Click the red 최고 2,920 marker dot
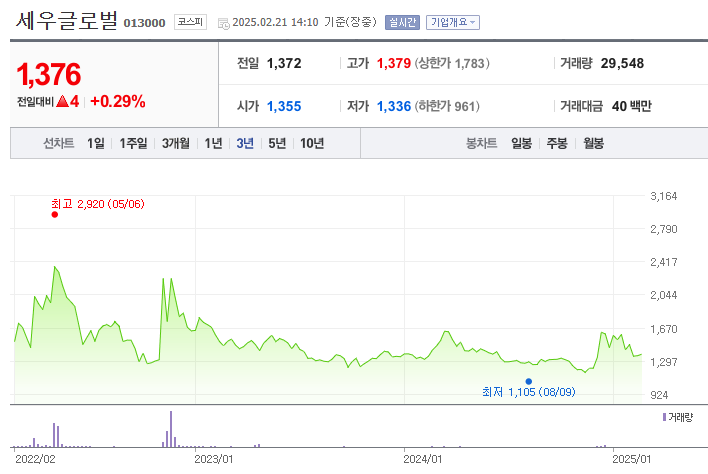708x474 pixels. coord(55,214)
